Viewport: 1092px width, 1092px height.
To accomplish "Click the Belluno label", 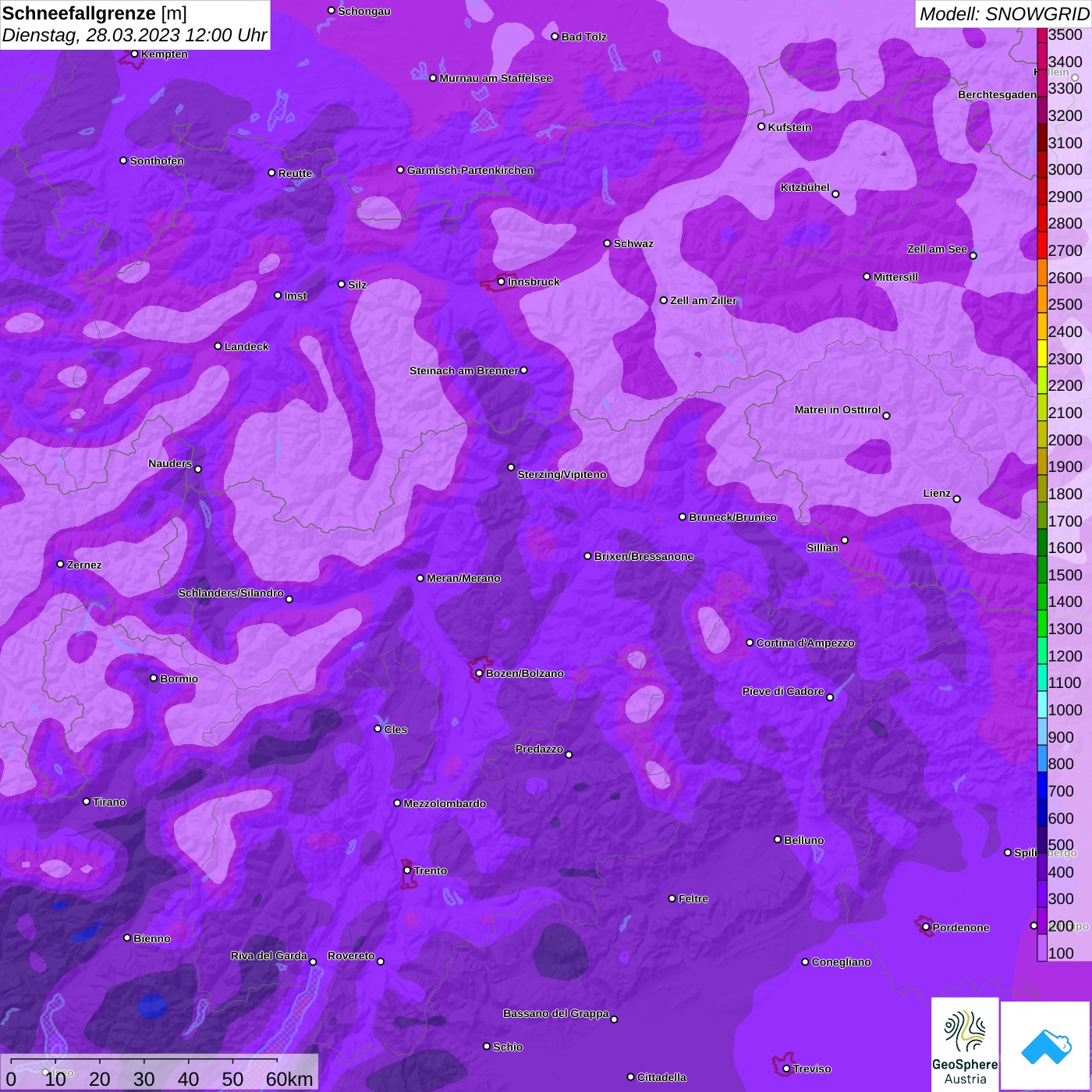I will tap(804, 840).
